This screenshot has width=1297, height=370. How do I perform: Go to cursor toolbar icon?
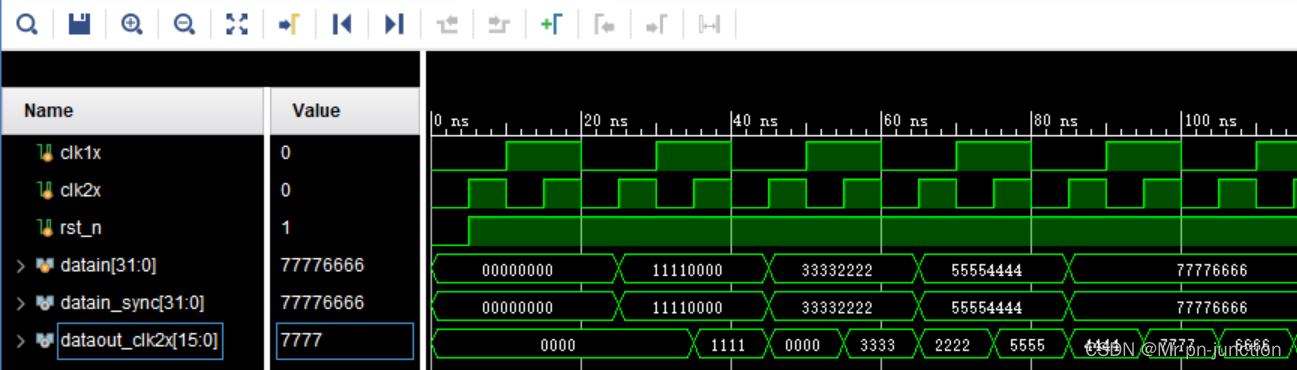[289, 24]
